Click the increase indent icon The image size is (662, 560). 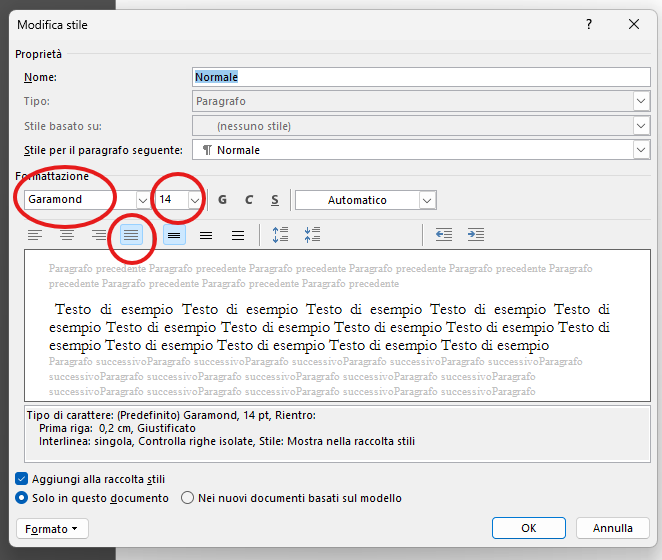tap(476, 235)
